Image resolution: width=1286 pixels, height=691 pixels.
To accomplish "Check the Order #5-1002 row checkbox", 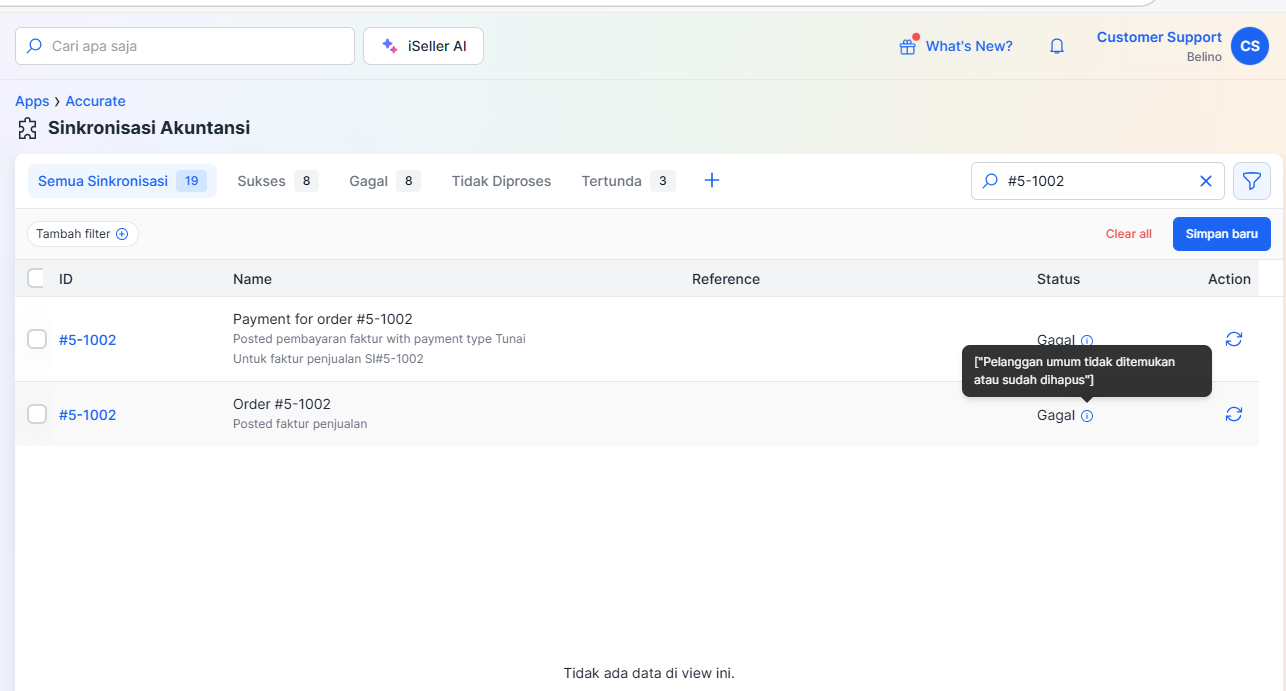I will [x=37, y=414].
